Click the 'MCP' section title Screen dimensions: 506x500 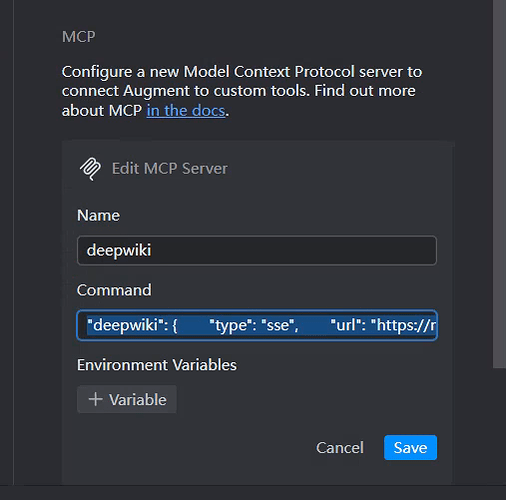tap(79, 37)
